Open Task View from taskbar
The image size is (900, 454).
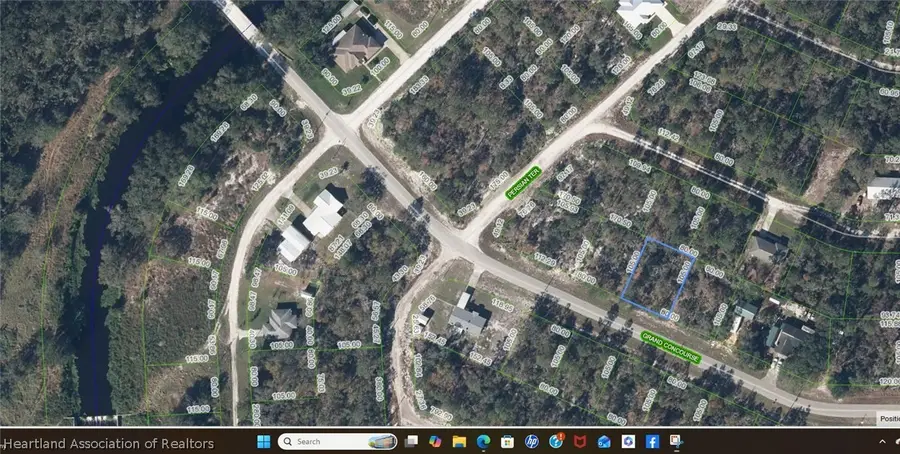(x=411, y=441)
